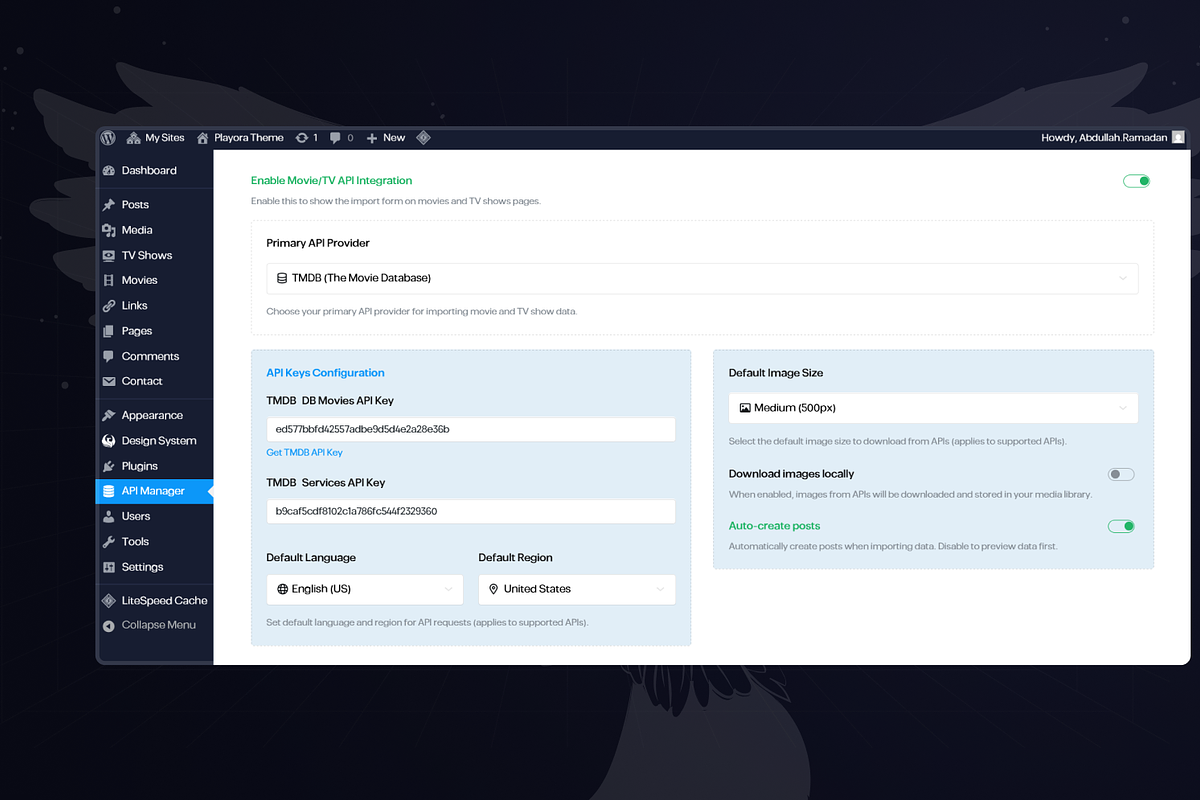
Task: Click the API Keys Configuration heading
Action: (x=325, y=373)
